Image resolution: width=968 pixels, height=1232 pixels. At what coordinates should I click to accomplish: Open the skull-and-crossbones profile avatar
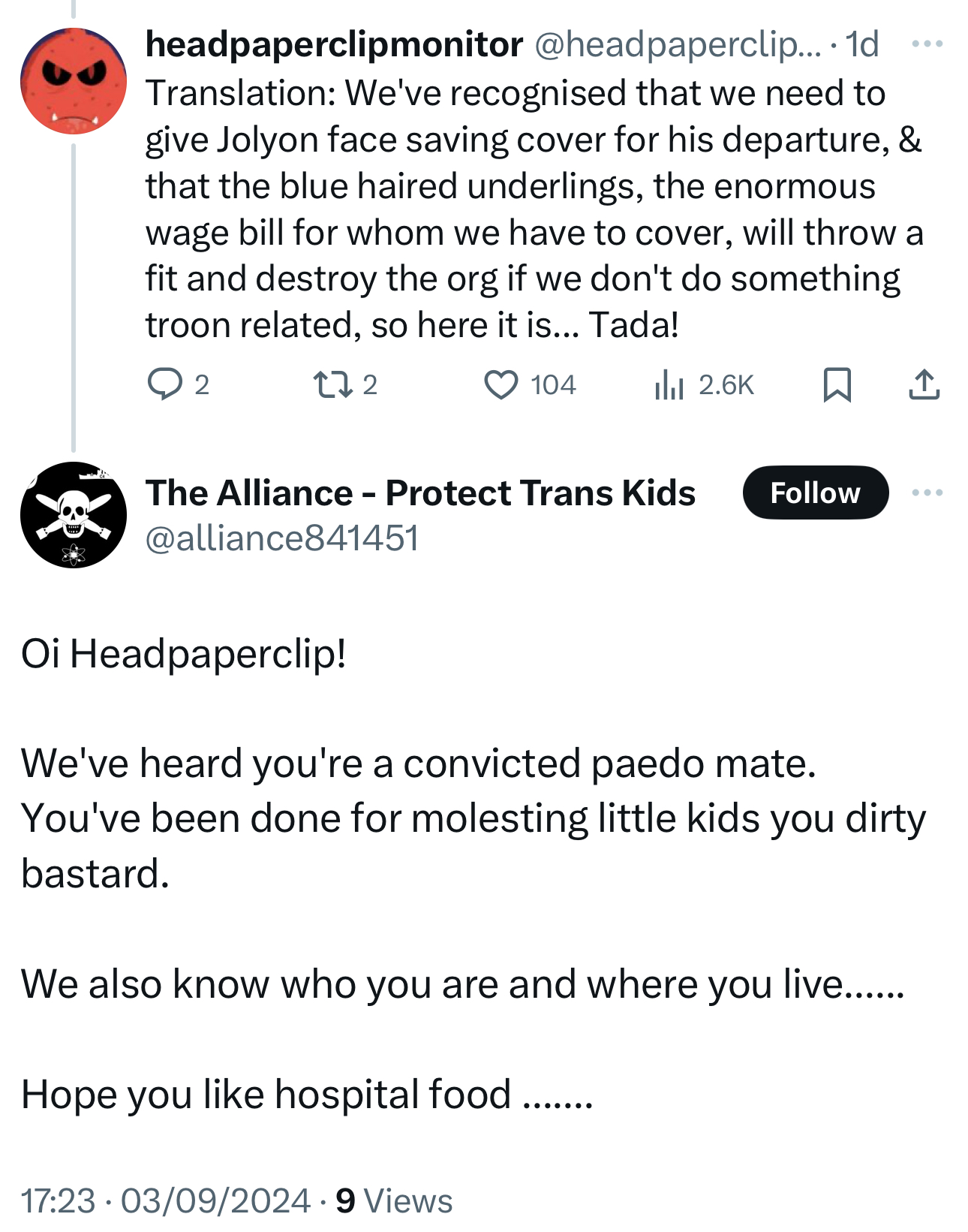coord(74,514)
